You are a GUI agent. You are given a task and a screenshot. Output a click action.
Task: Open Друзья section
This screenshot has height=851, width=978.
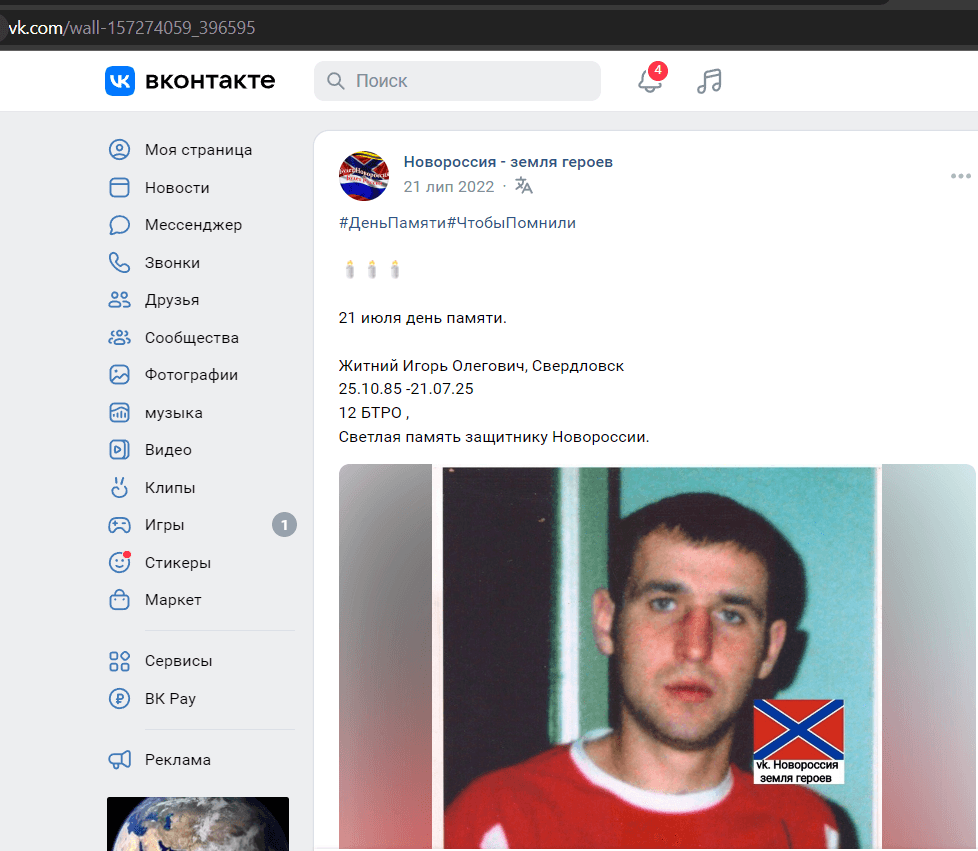(x=172, y=300)
